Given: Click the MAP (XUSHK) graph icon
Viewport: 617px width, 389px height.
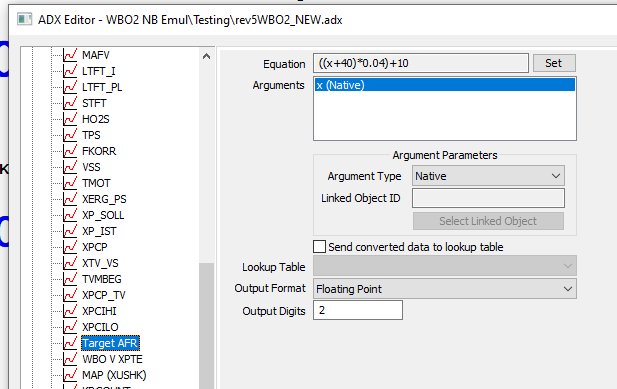Looking at the screenshot, I should 70,375.
